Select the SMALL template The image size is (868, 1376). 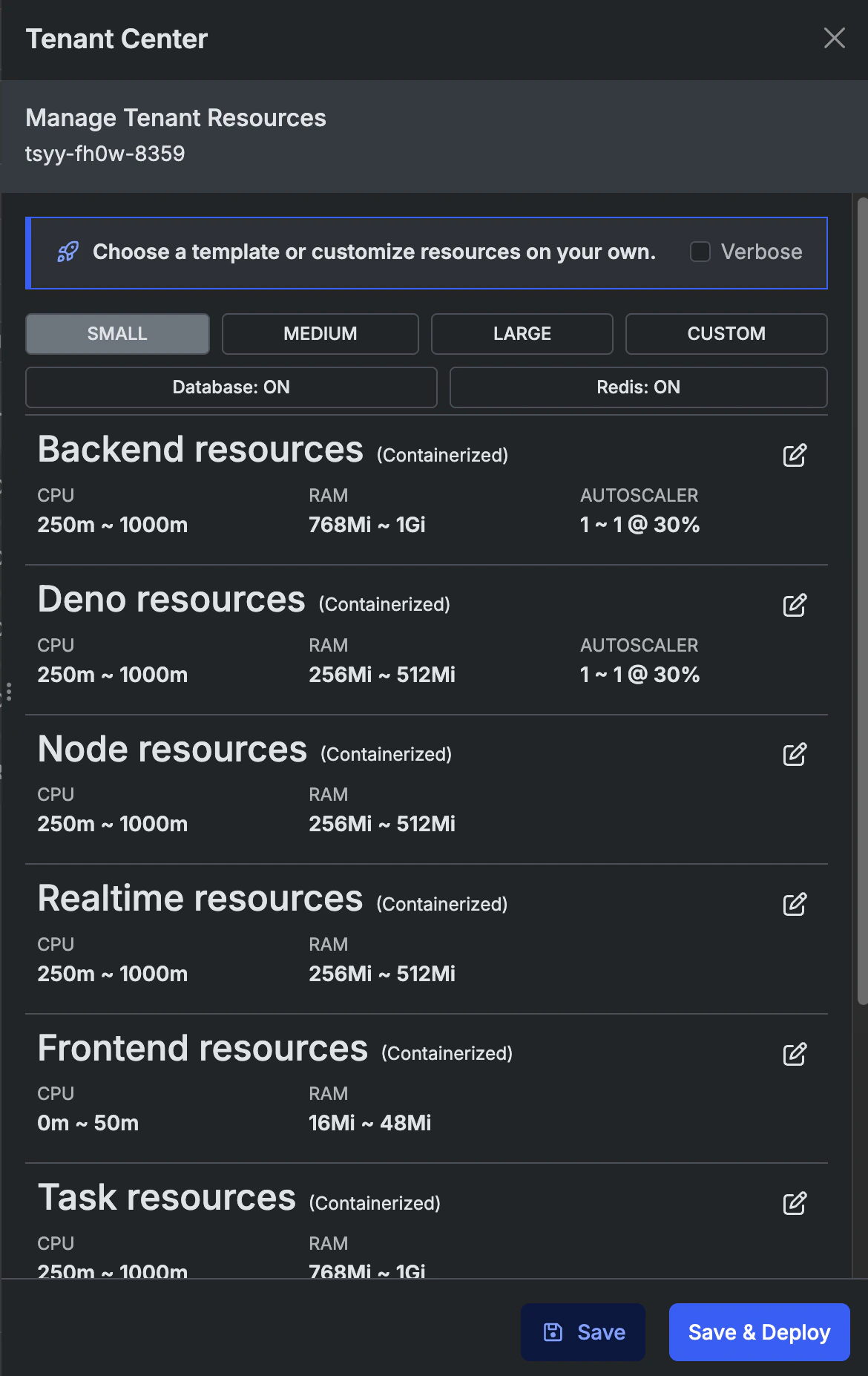pyautogui.click(x=117, y=334)
